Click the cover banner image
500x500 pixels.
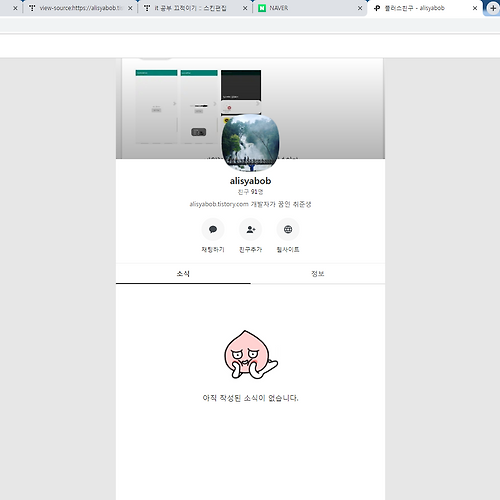coord(250,109)
